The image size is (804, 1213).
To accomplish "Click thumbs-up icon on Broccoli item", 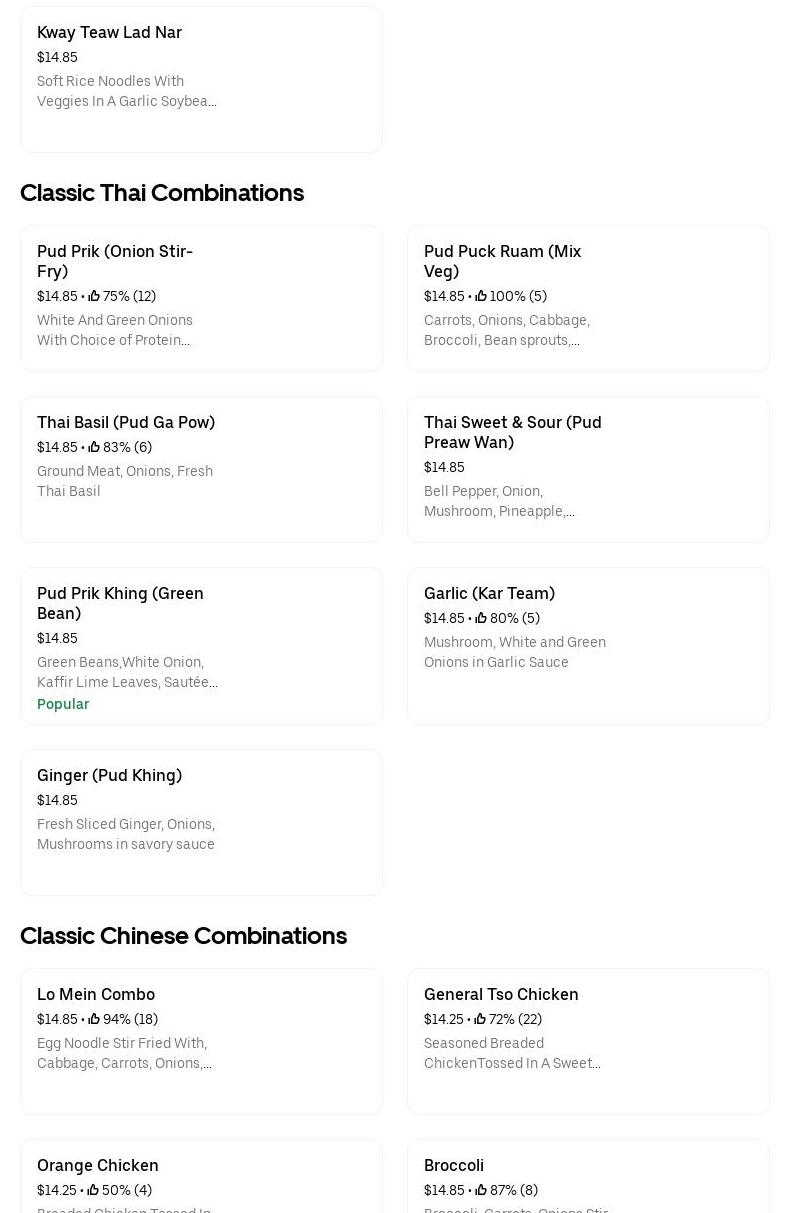I will click(481, 1190).
